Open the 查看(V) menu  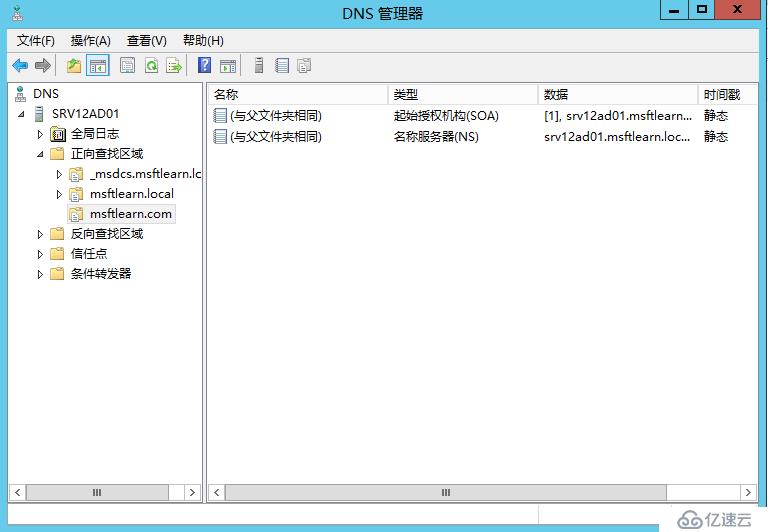coord(146,40)
